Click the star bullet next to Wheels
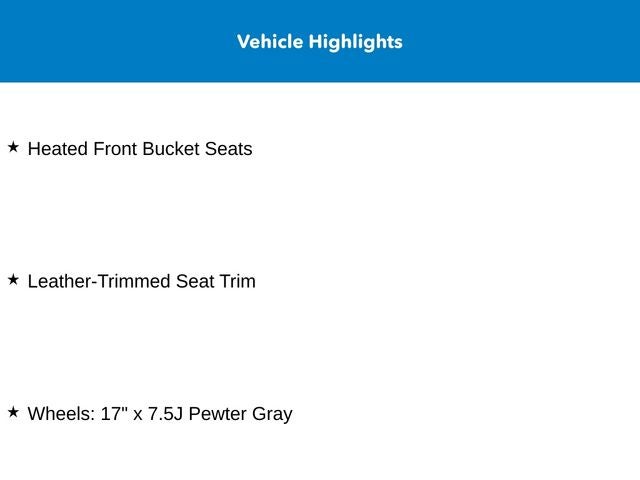Image resolution: width=640 pixels, height=480 pixels. (13, 412)
